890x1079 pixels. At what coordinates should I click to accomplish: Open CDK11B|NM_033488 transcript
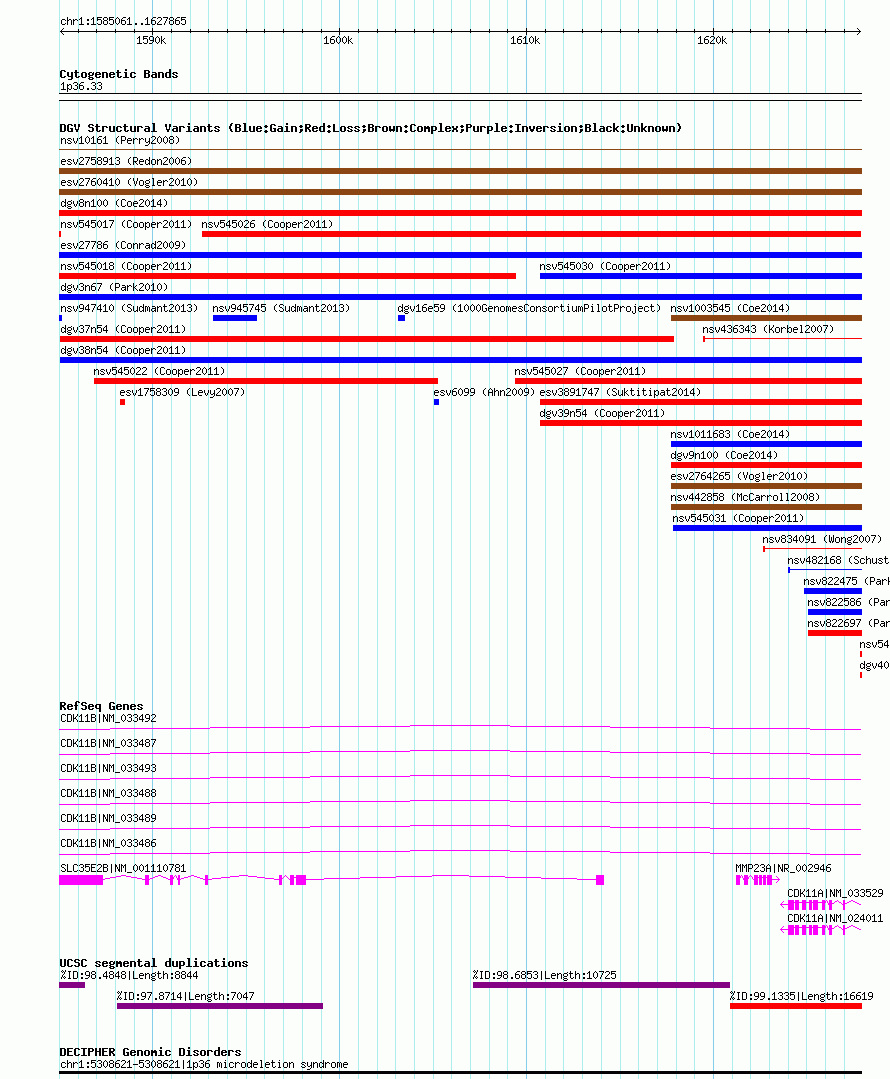tap(460, 802)
